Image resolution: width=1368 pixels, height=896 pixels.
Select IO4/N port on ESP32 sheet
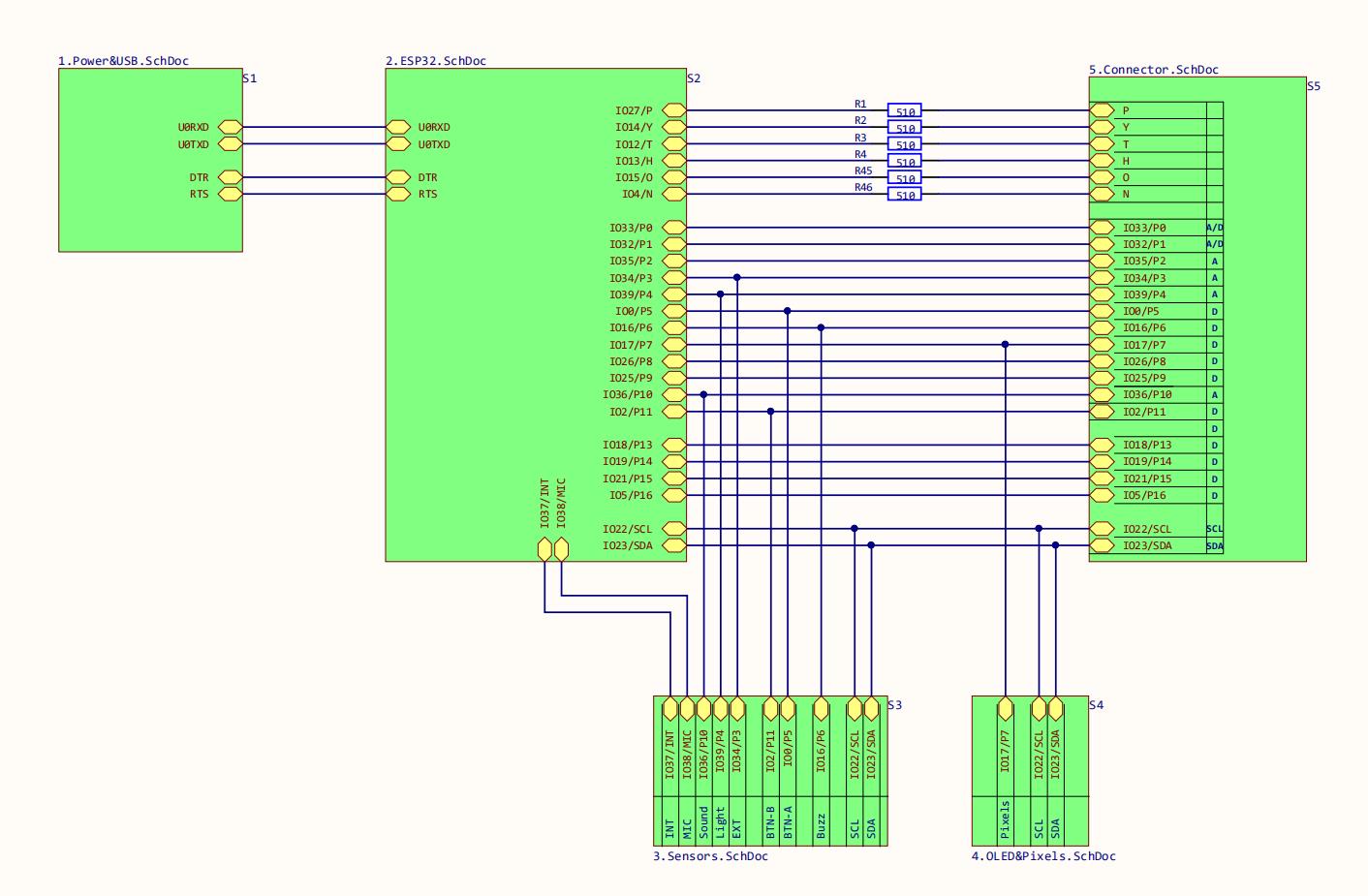(673, 194)
